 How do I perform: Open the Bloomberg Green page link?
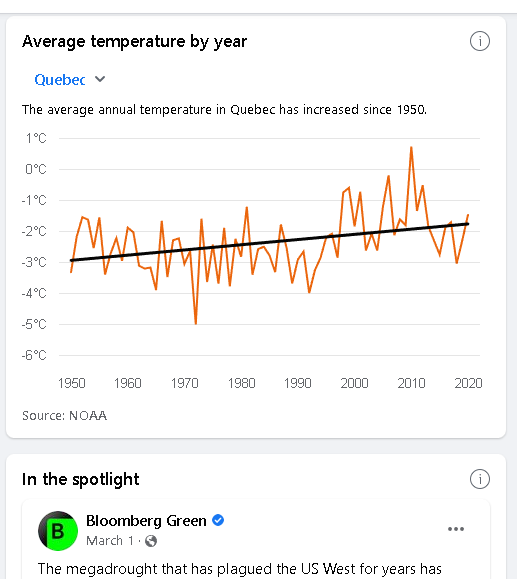(146, 521)
